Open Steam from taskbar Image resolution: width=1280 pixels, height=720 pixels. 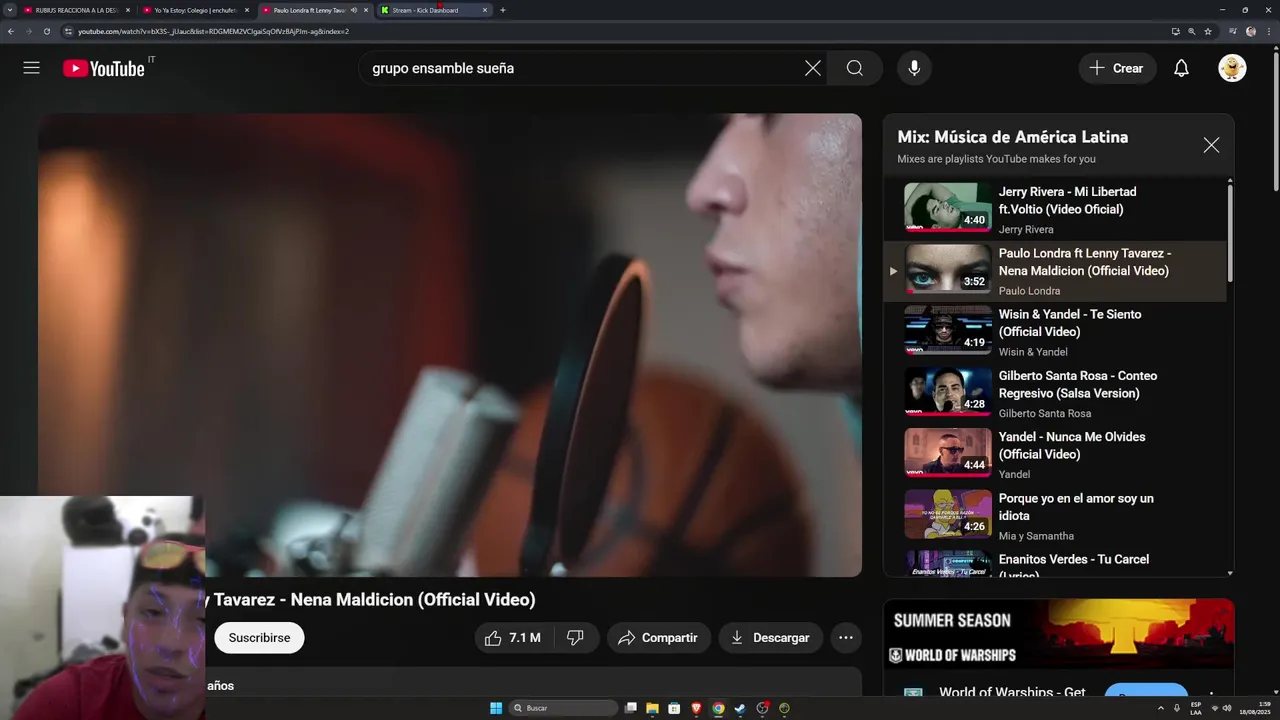pyautogui.click(x=740, y=708)
